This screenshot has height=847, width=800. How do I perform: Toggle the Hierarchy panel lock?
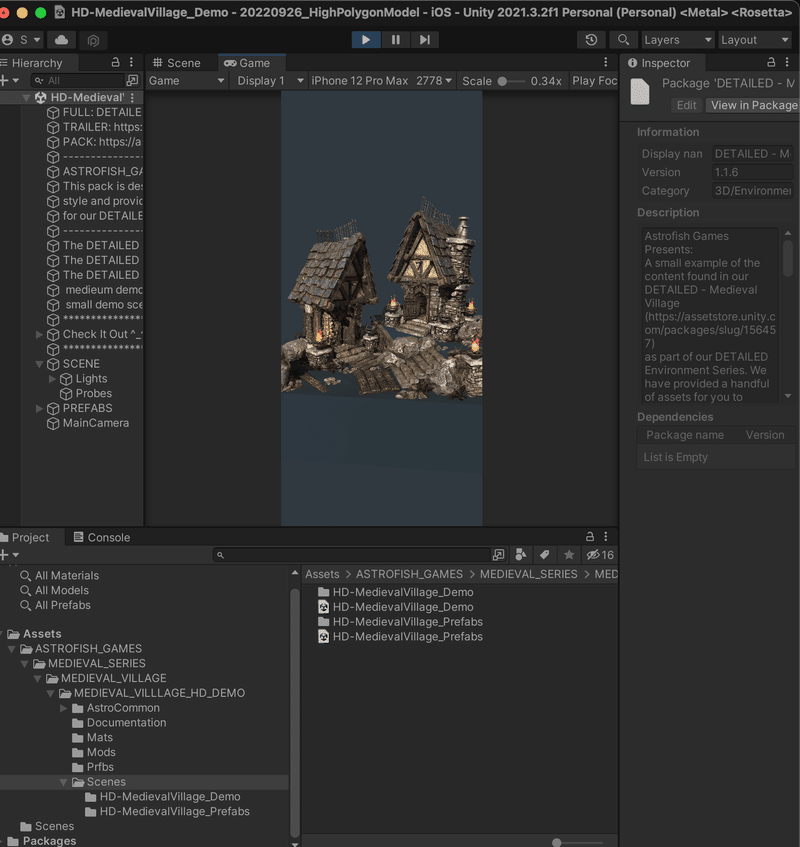(115, 63)
